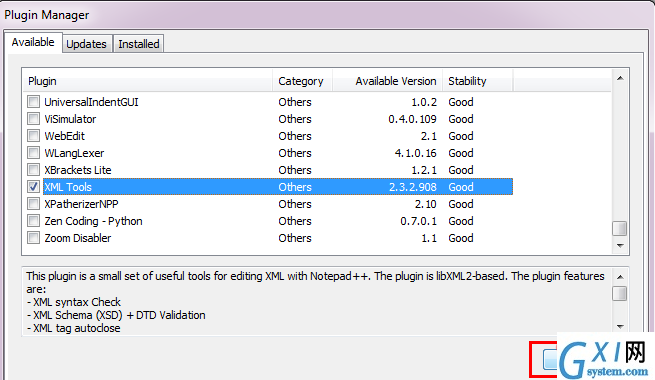This screenshot has height=380, width=655.
Task: Enable the WLangLexer plugin checkbox
Action: coord(33,153)
